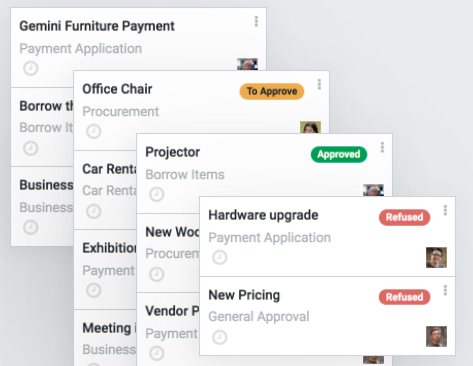Click user avatar on New Pricing card
The height and width of the screenshot is (366, 473).
tap(436, 336)
